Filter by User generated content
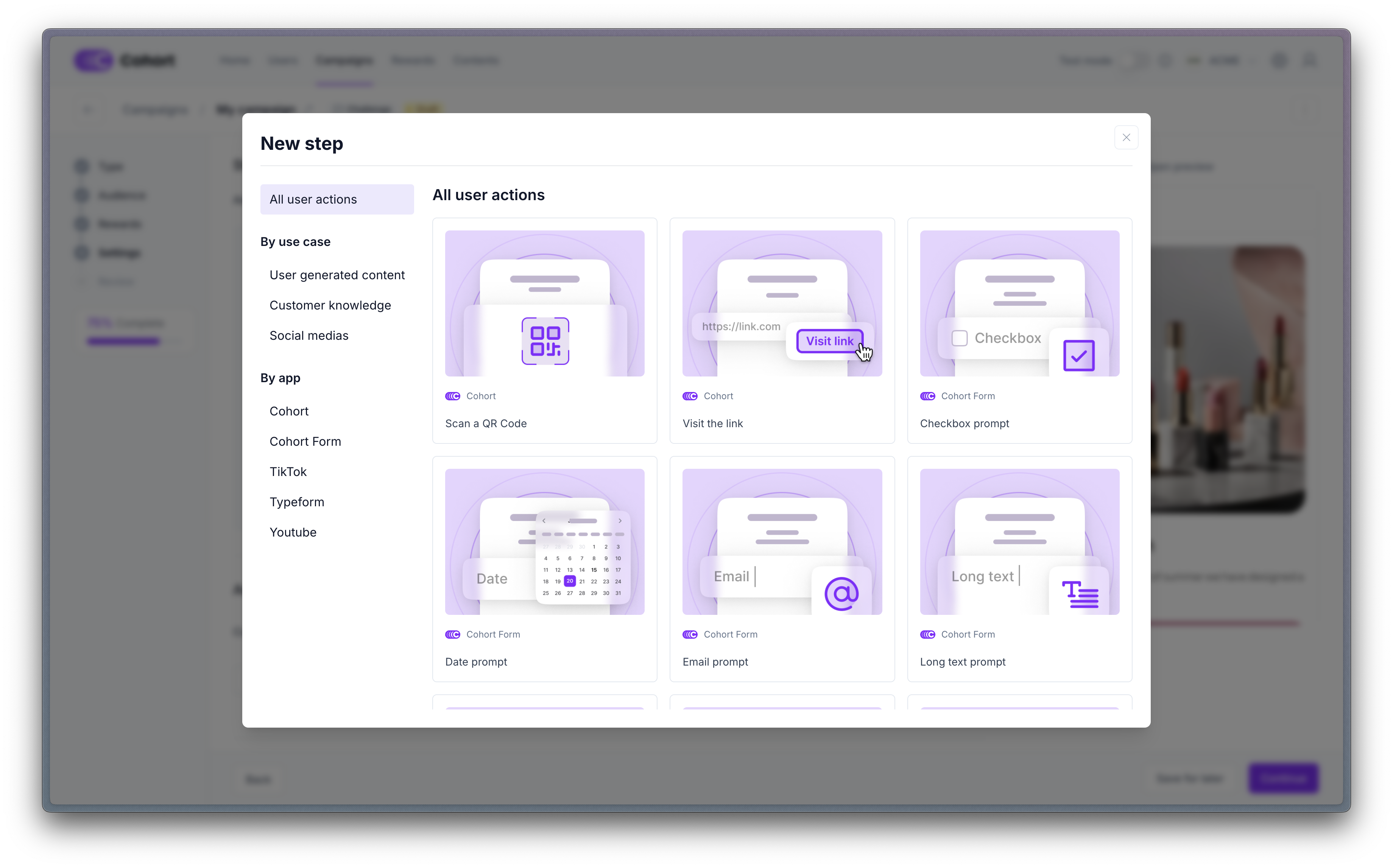This screenshot has width=1393, height=868. (337, 275)
